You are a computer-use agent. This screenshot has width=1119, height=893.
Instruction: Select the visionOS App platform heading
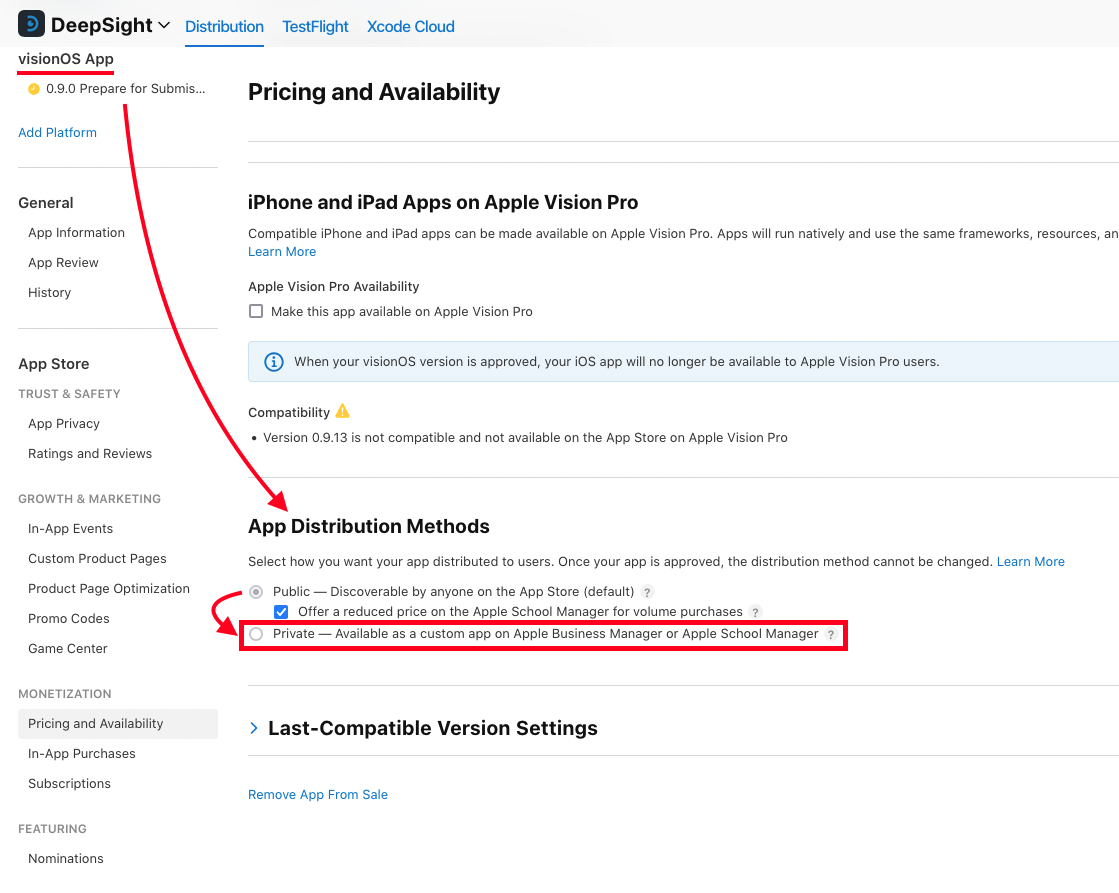66,59
